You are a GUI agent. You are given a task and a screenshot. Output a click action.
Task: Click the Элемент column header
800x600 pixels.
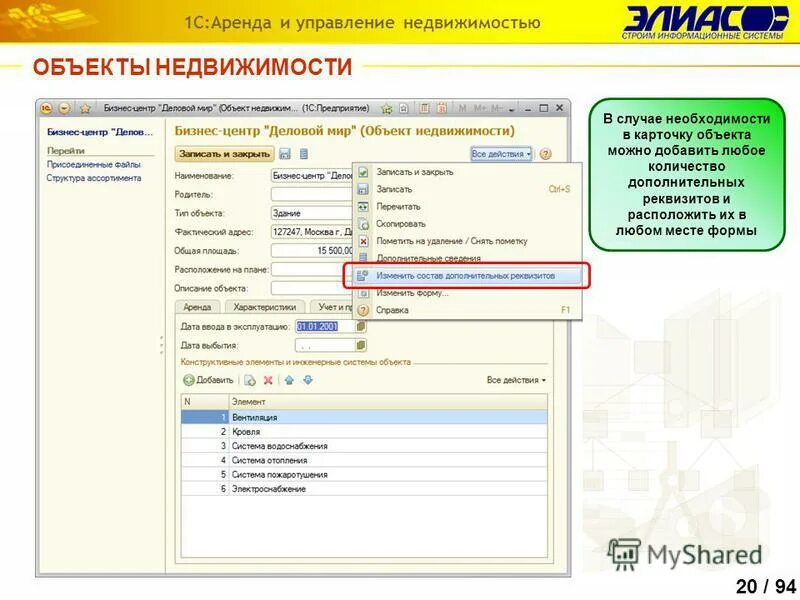(x=388, y=402)
